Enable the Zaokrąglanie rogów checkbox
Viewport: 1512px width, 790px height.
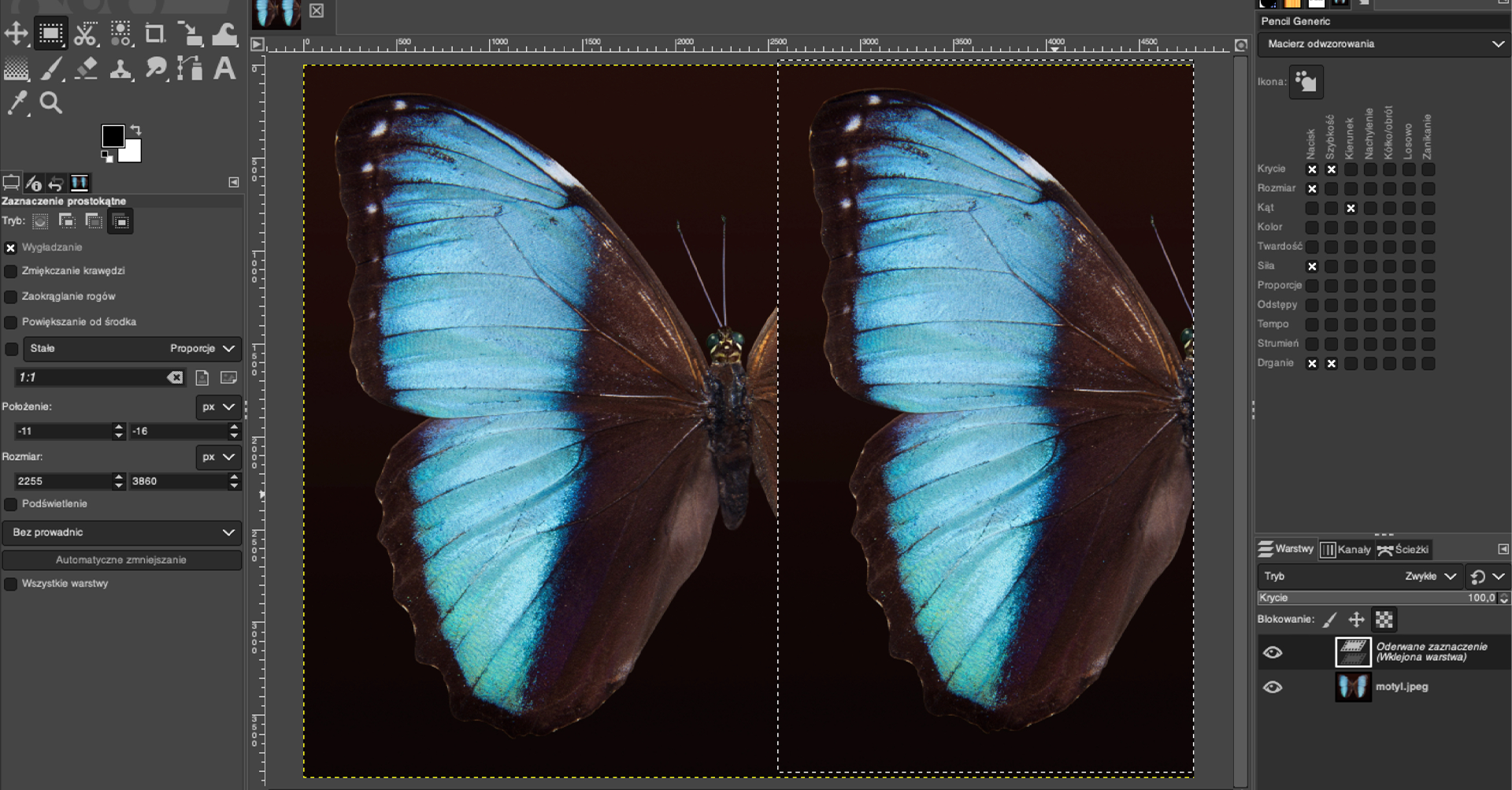click(11, 297)
